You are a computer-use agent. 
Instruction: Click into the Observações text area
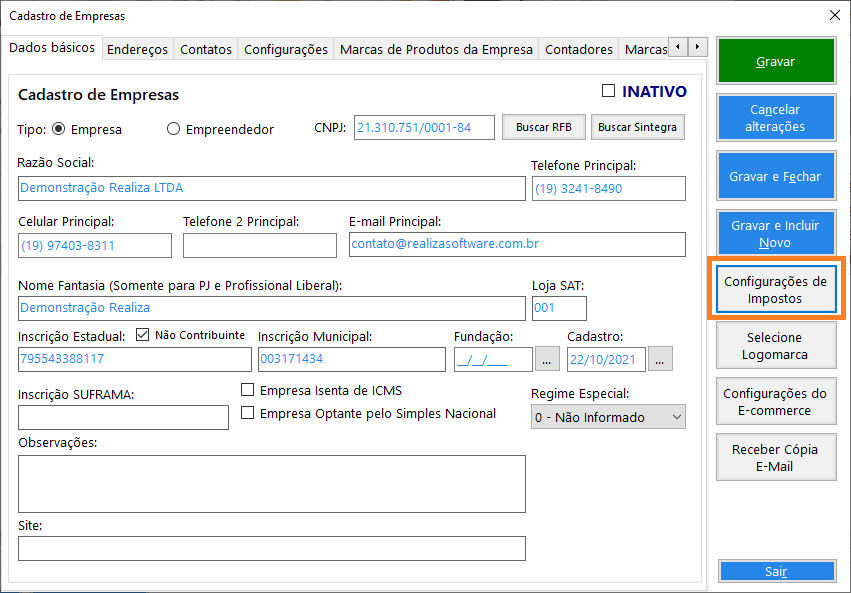pos(270,484)
